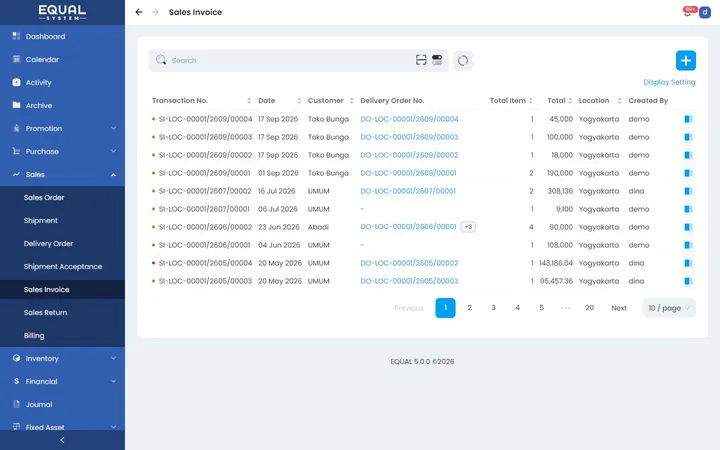The image size is (720, 450).
Task: Go to page 2
Action: point(469,308)
